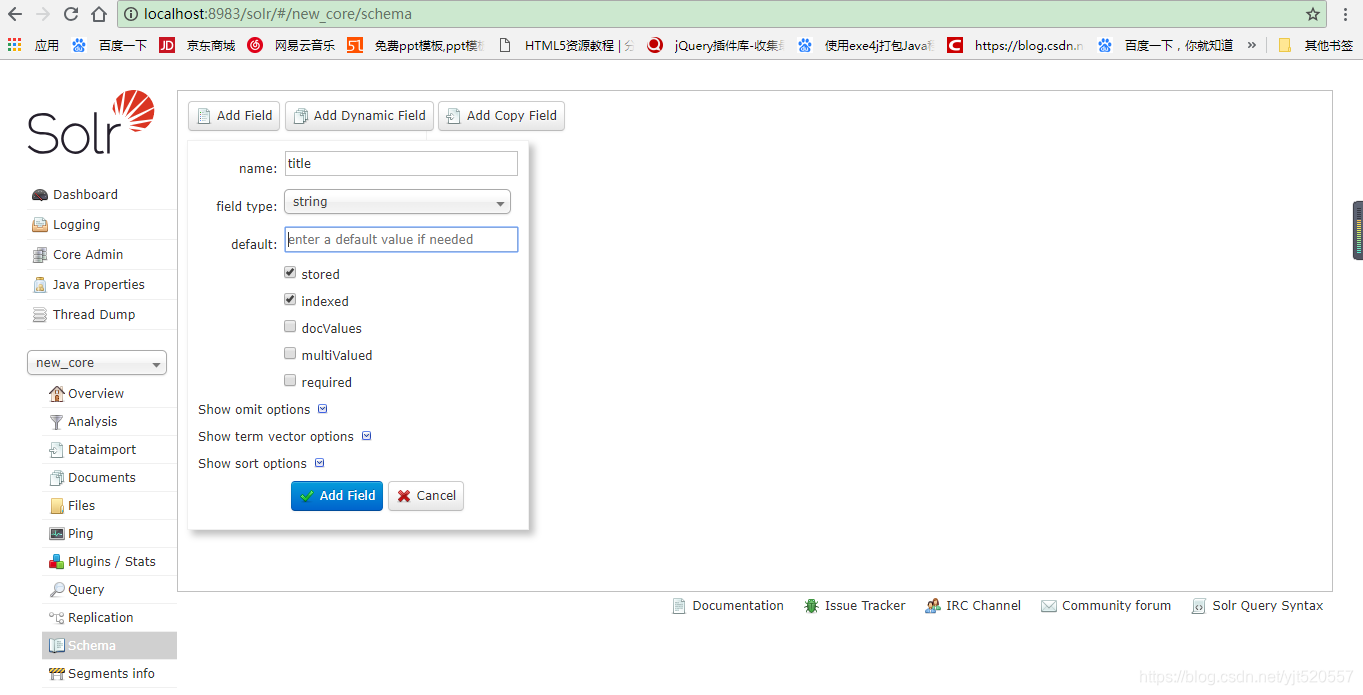Open the Solr Query Syntax link

coord(1257,606)
